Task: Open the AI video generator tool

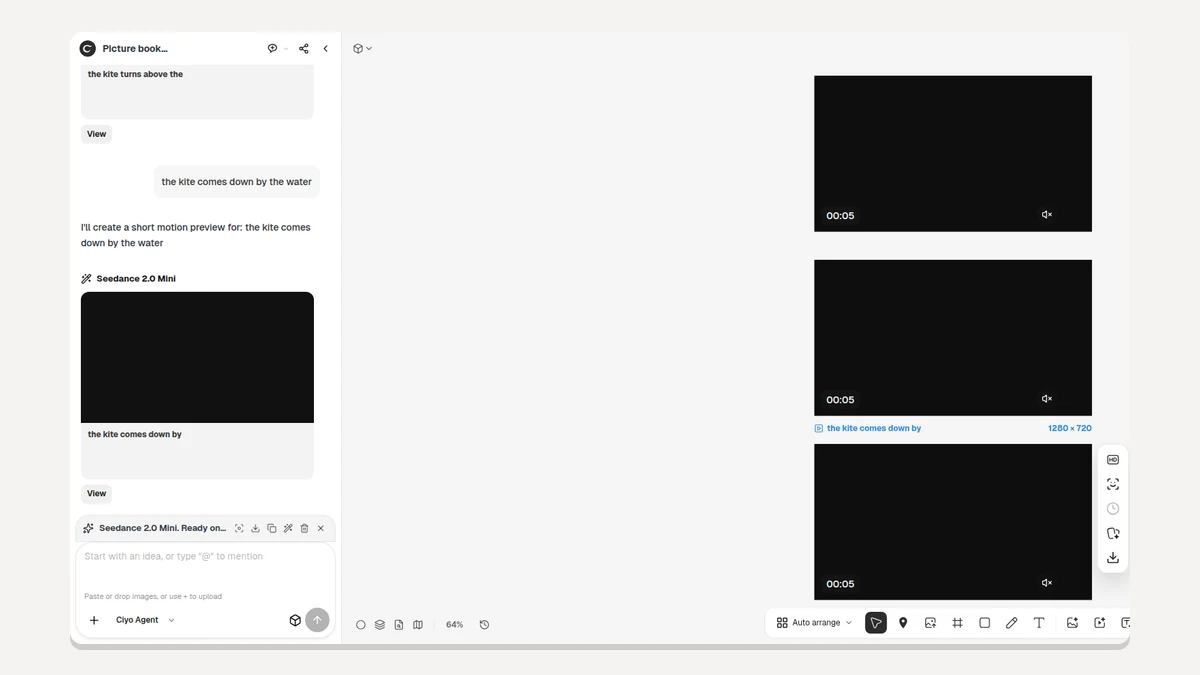Action: point(1099,623)
